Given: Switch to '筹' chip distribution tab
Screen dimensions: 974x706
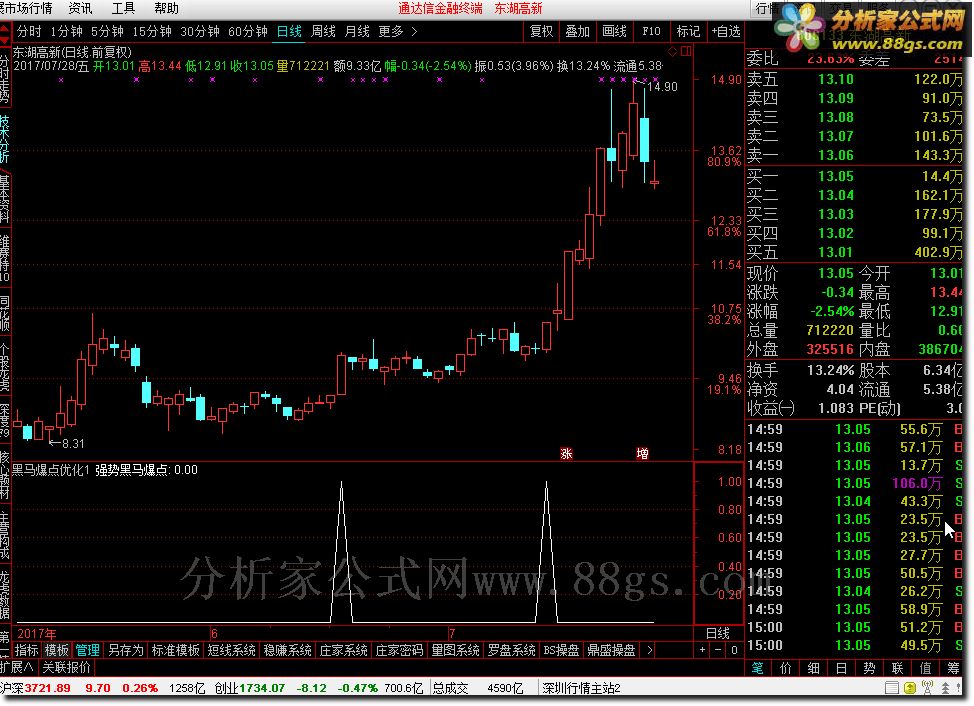Looking at the screenshot, I should point(954,668).
